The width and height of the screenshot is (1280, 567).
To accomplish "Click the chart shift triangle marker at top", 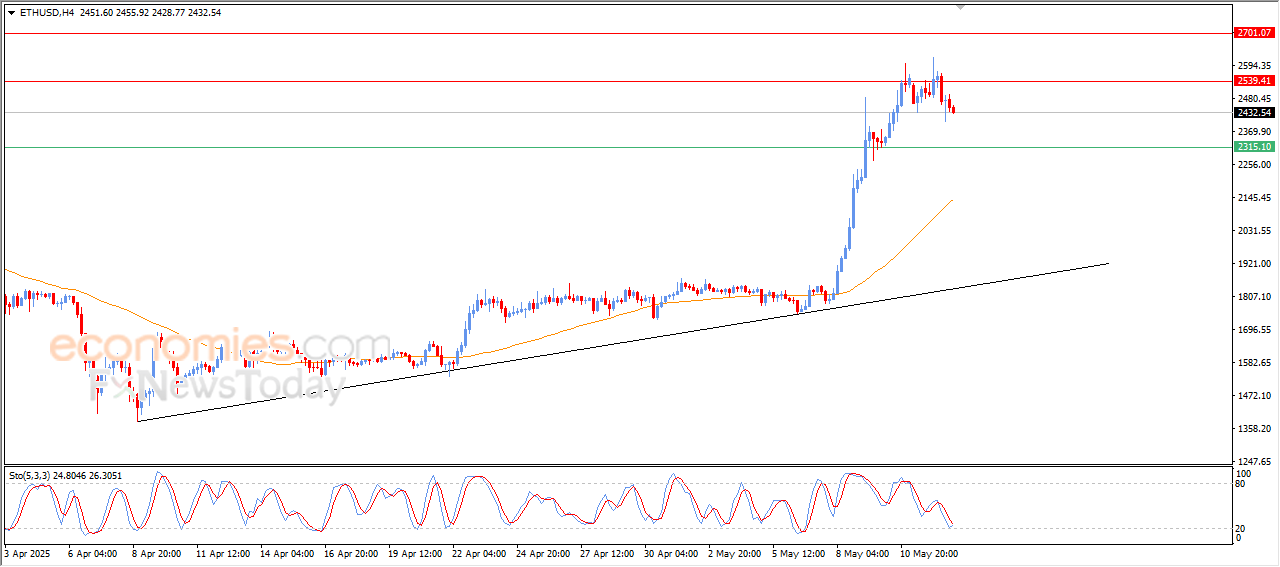I will pyautogui.click(x=961, y=7).
